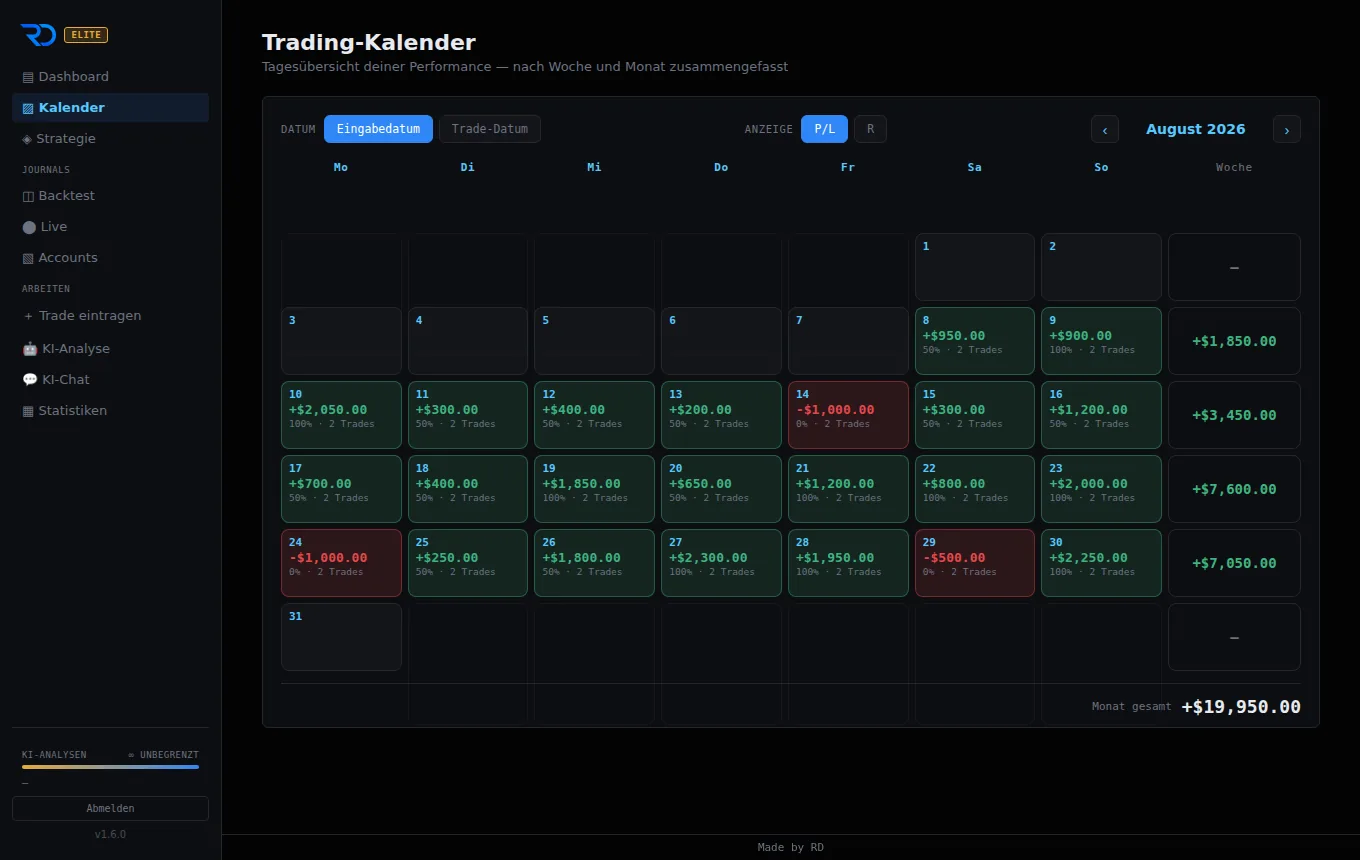
Task: Open the Strategie section
Action: (110, 139)
